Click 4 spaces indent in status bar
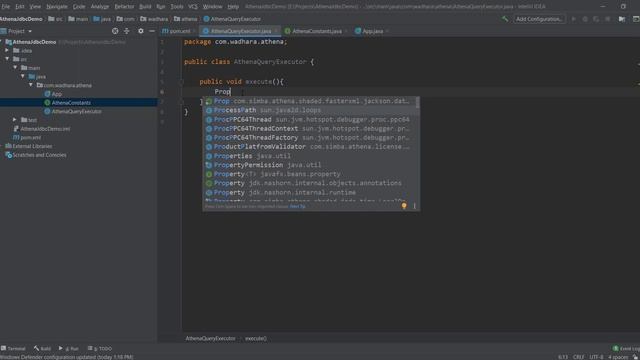Viewport: 640px width, 360px height. pos(618,357)
